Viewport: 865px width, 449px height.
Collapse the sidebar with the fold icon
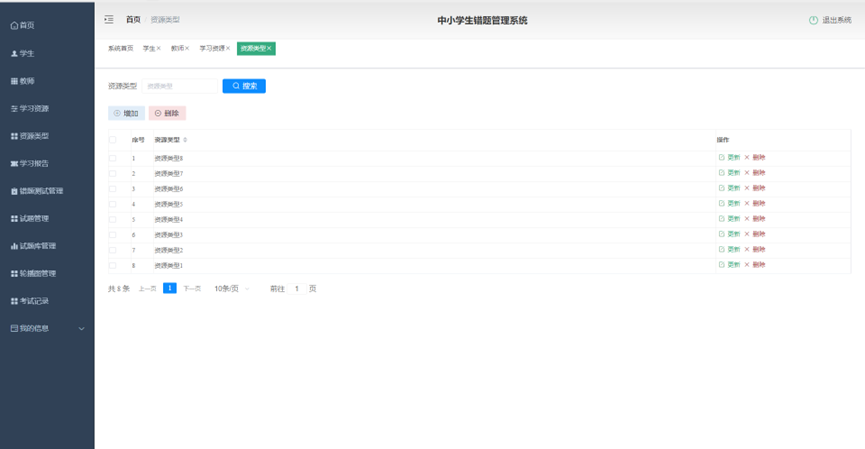(109, 20)
